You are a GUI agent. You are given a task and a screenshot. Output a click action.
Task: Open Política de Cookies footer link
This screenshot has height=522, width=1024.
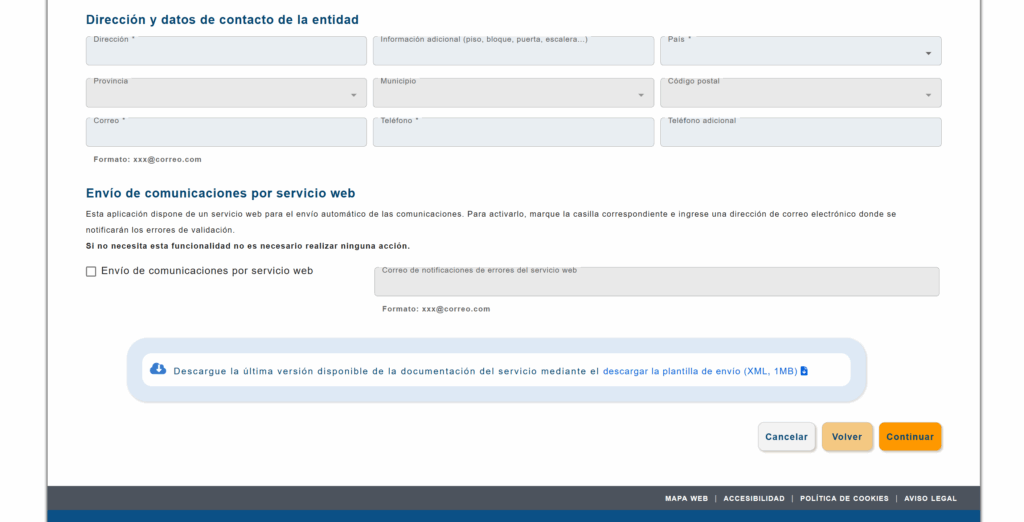pyautogui.click(x=844, y=498)
